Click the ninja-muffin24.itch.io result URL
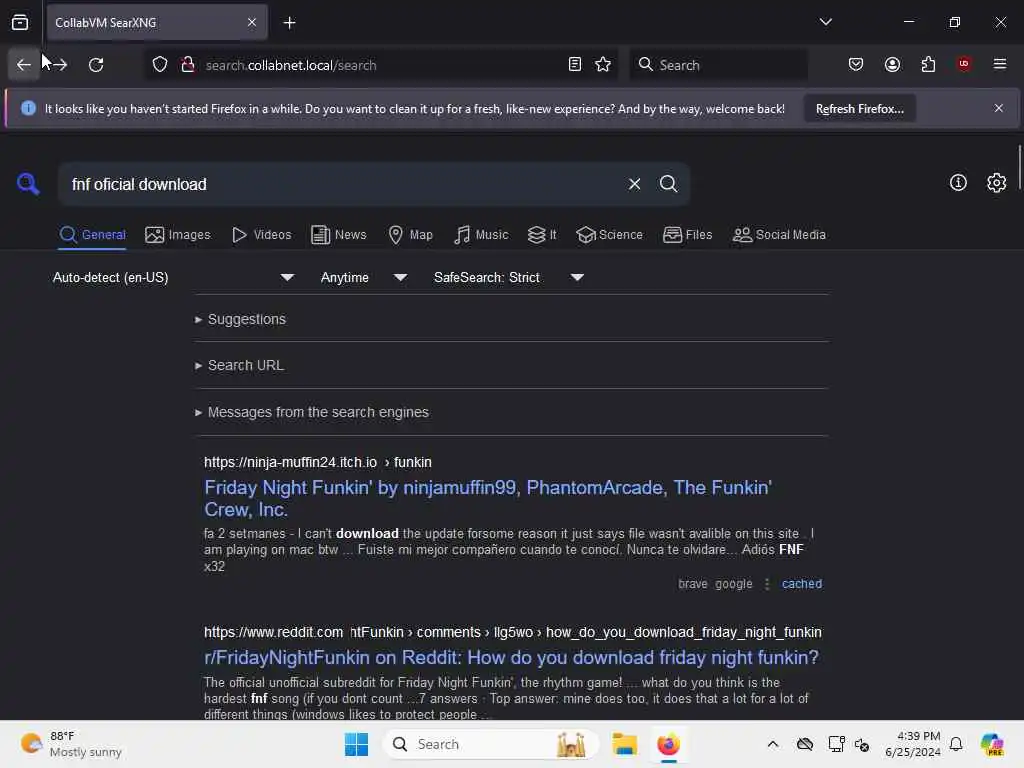 click(x=317, y=462)
